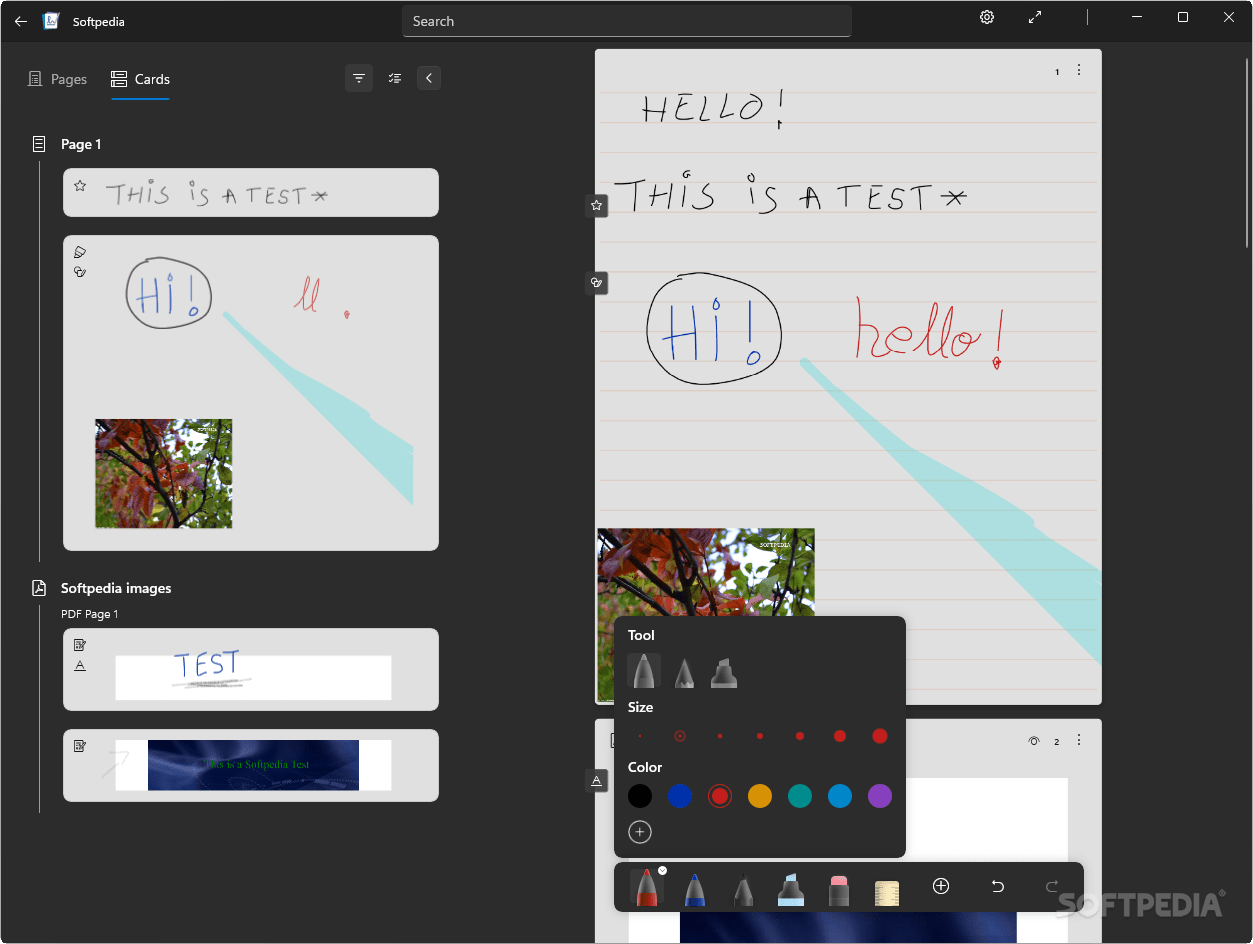
Task: Select the largest pen size dot
Action: coord(879,735)
